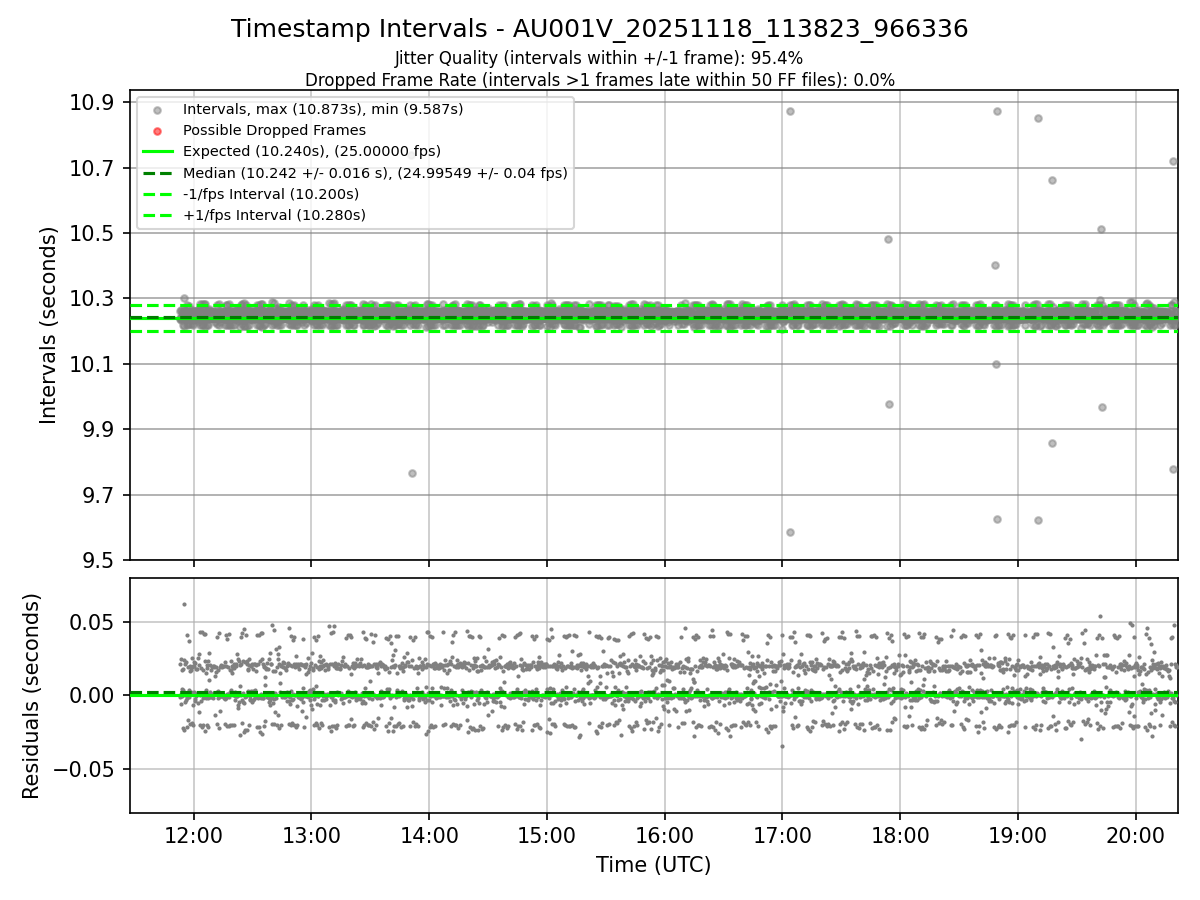The width and height of the screenshot is (1200, 900).
Task: Click the '16:00' time tick label
Action: pos(664,834)
